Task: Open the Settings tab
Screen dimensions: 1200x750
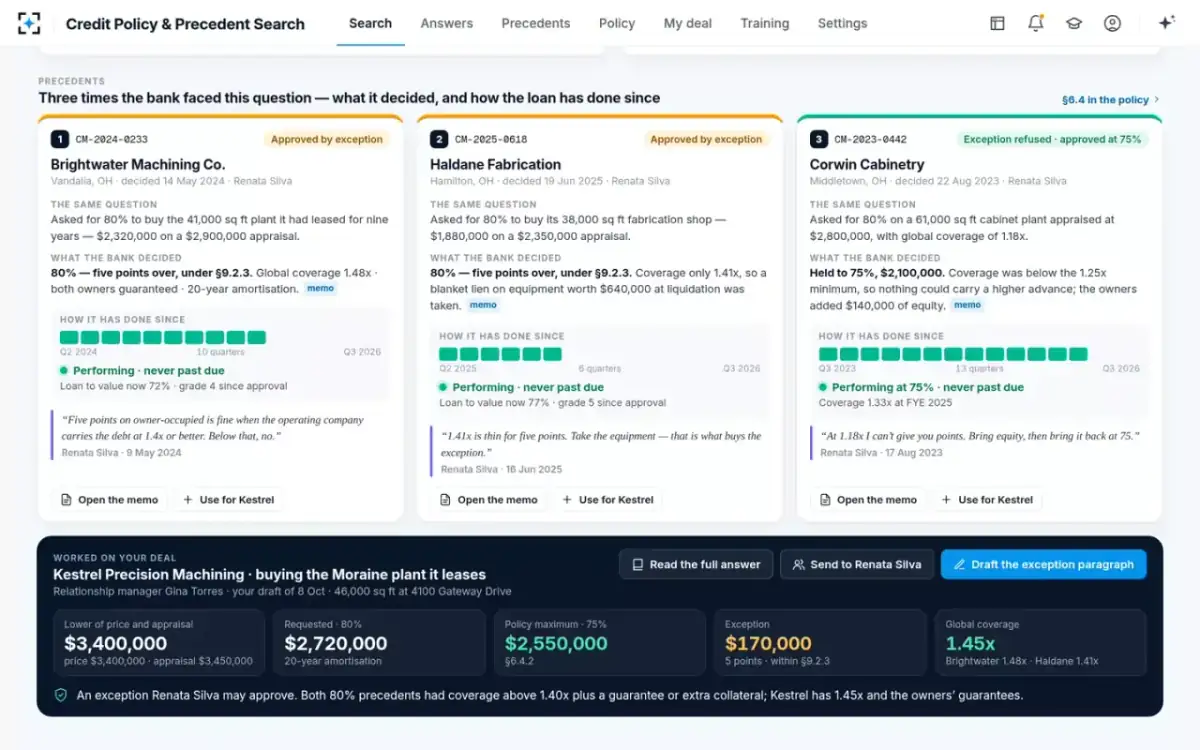Action: coord(843,23)
